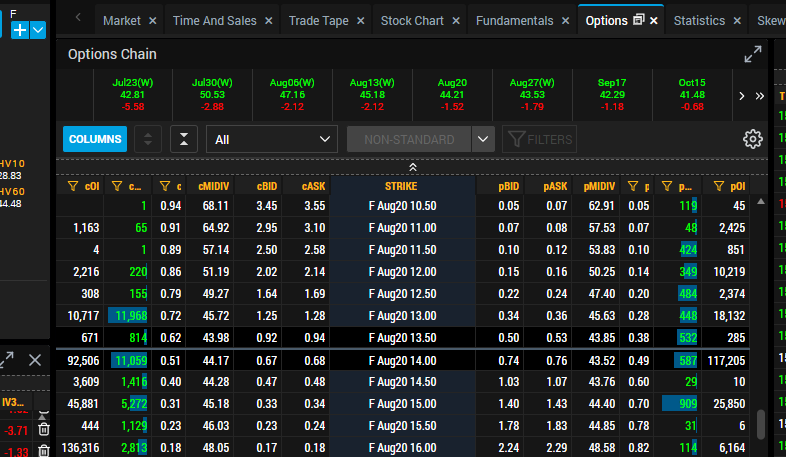Jump to last expirations with double arrow
786x457 pixels.
click(x=759, y=96)
